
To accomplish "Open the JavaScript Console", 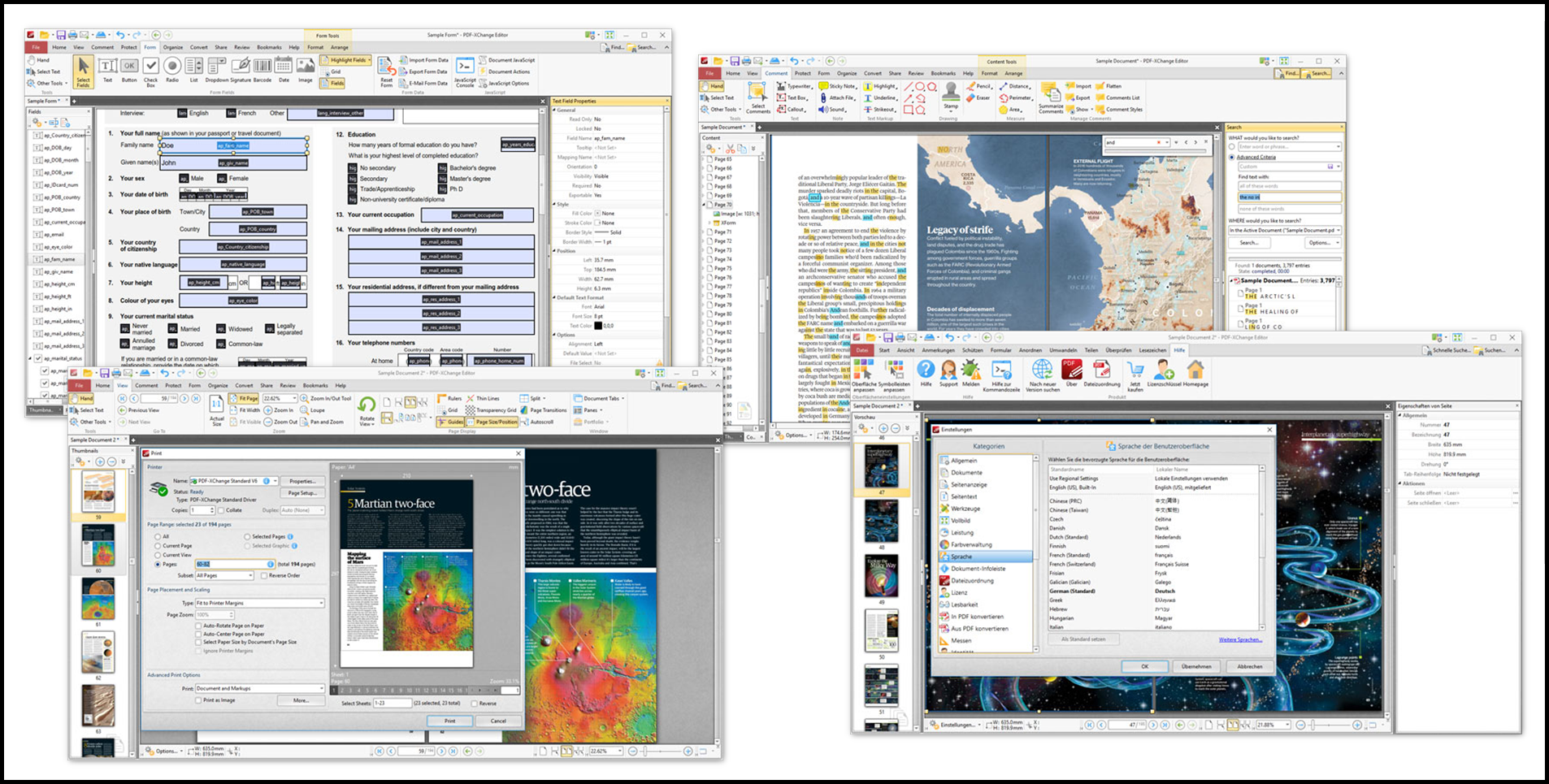I will 465,71.
